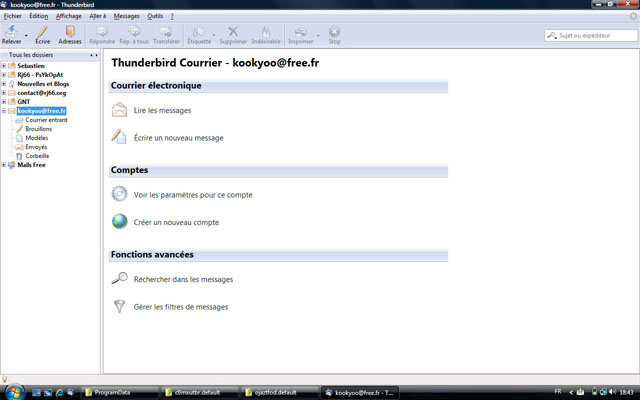The height and width of the screenshot is (400, 640).
Task: Switch to the ProgramData taskbar window
Action: 120,393
